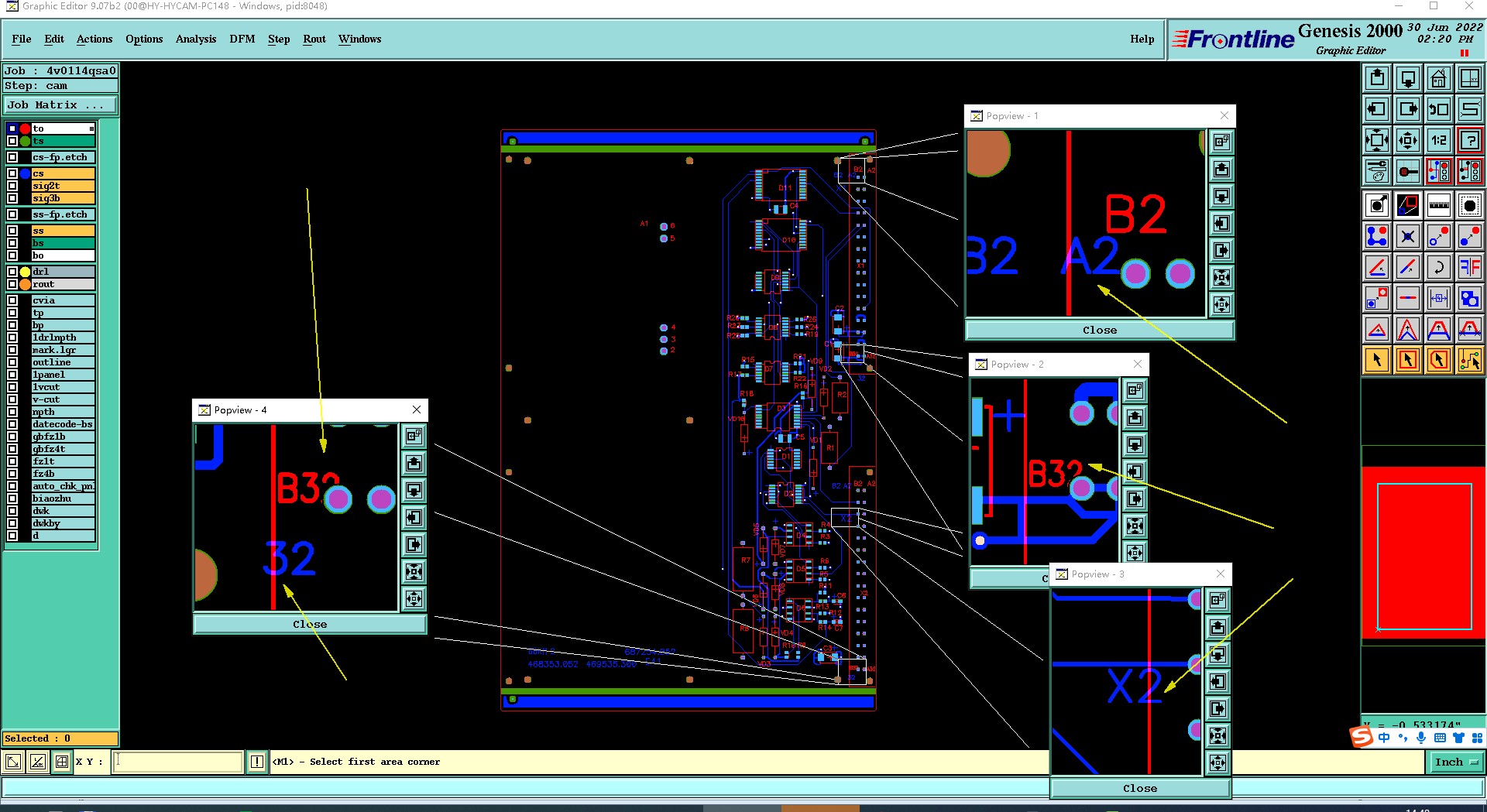Screen dimensions: 1487x812
Task: Click the Job Matrix ... button
Action: click(60, 105)
